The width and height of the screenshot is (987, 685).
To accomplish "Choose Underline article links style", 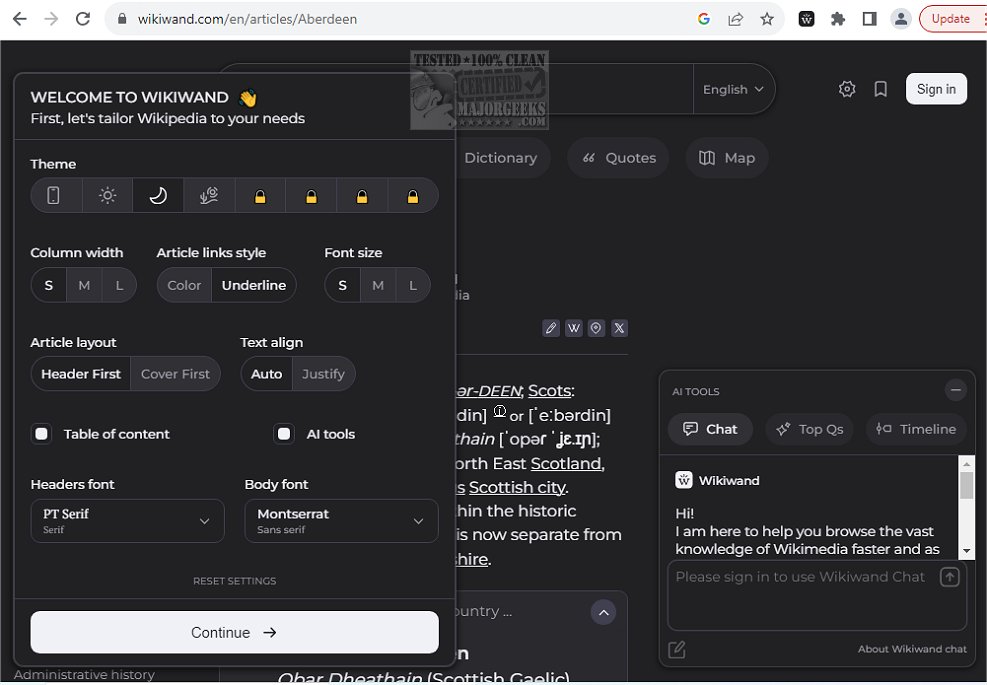I will coord(254,285).
